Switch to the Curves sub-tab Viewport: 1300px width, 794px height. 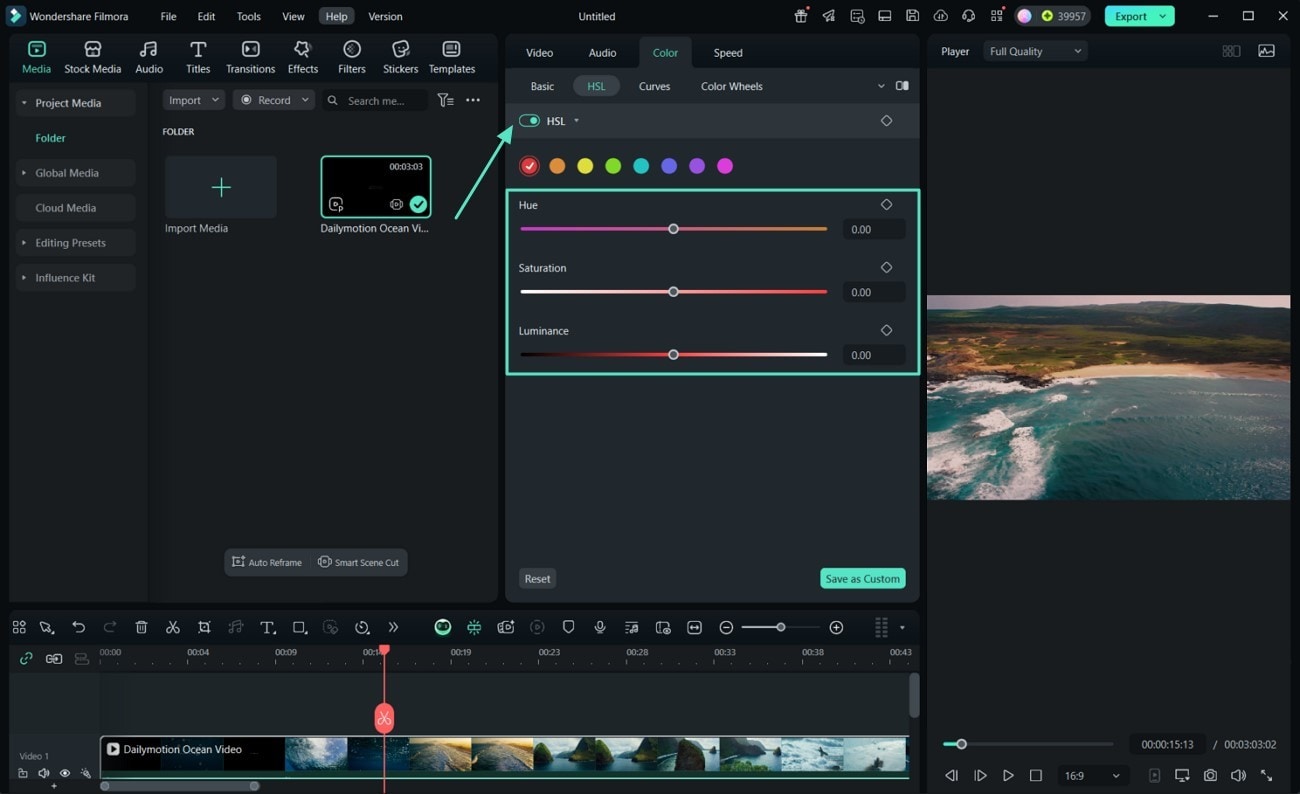(654, 86)
